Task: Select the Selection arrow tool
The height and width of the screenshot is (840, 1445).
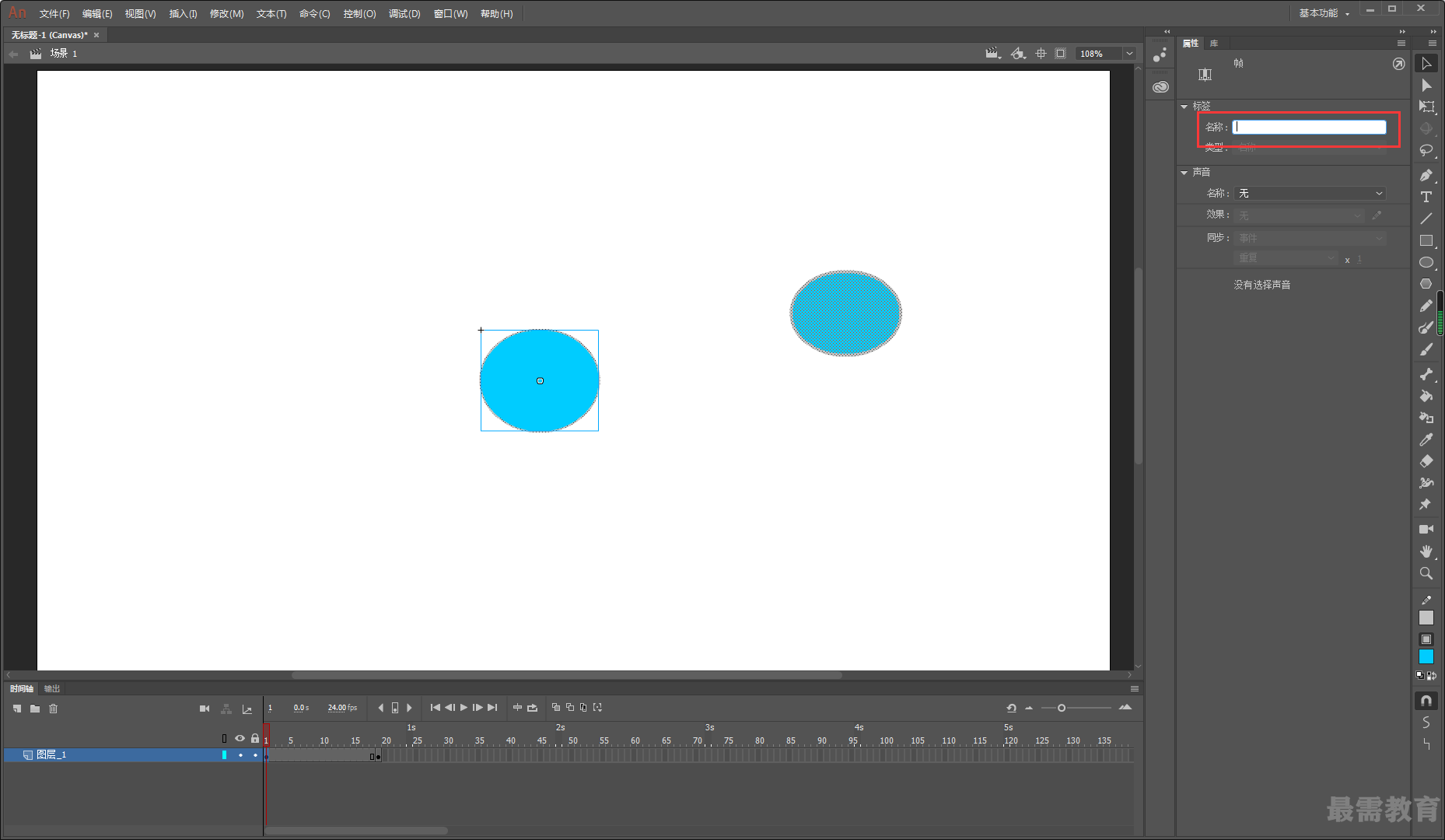Action: 1426,63
